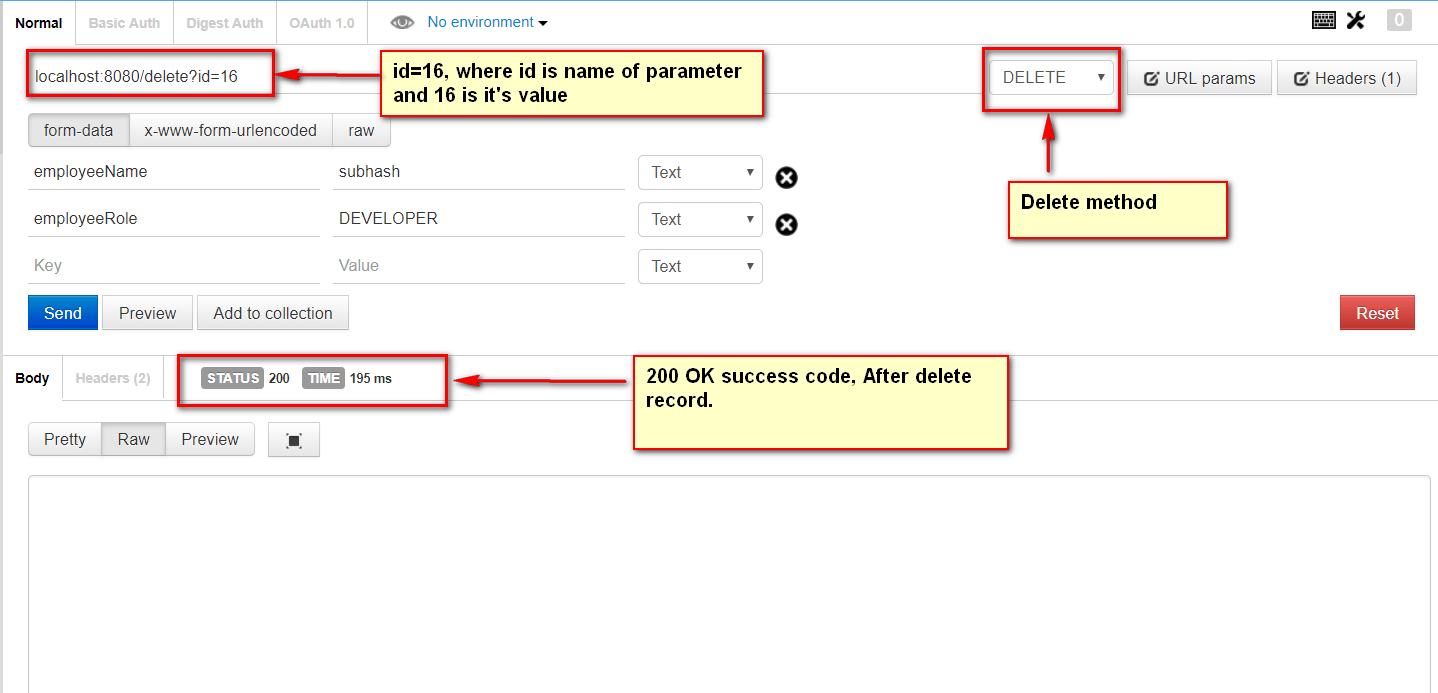Click Add to collection
The image size is (1438, 693).
(x=272, y=312)
